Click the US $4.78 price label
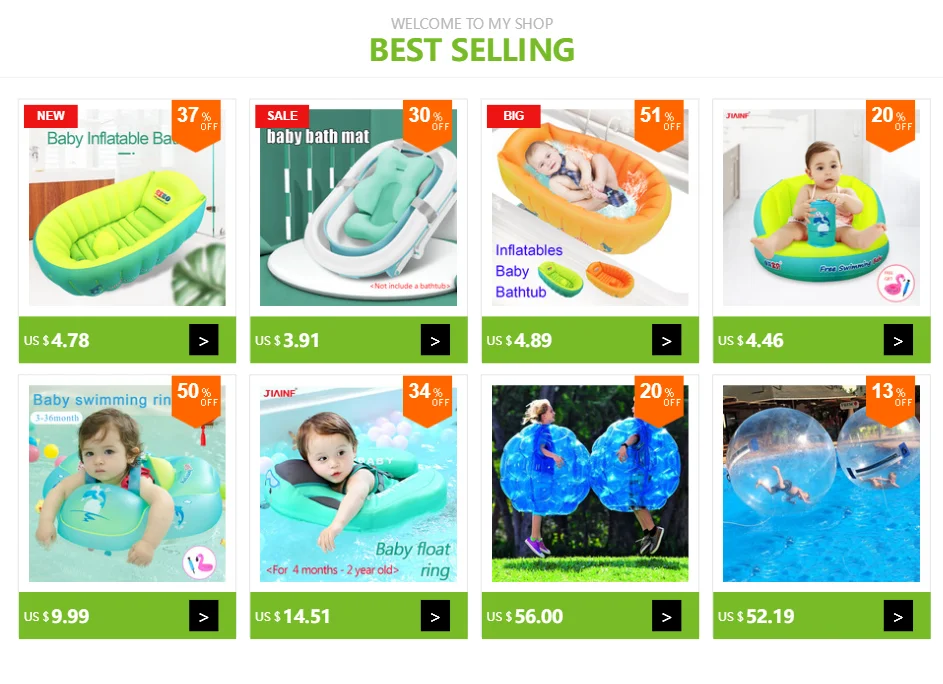Screen dimensions: 943x684 coord(57,340)
